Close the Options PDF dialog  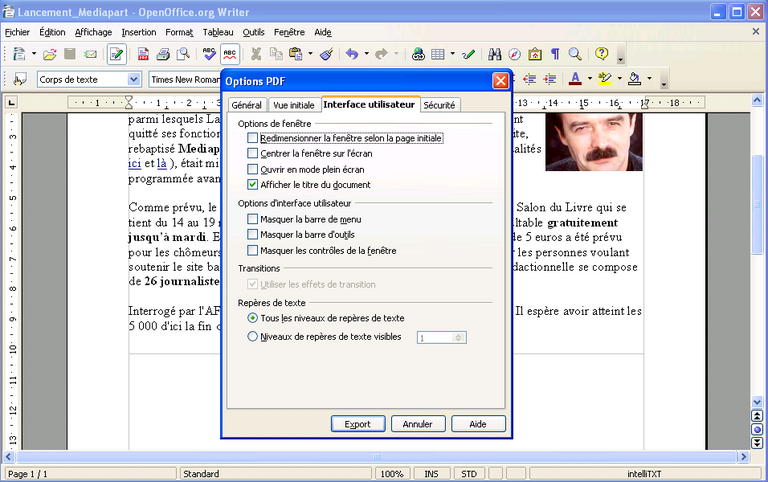[500, 81]
